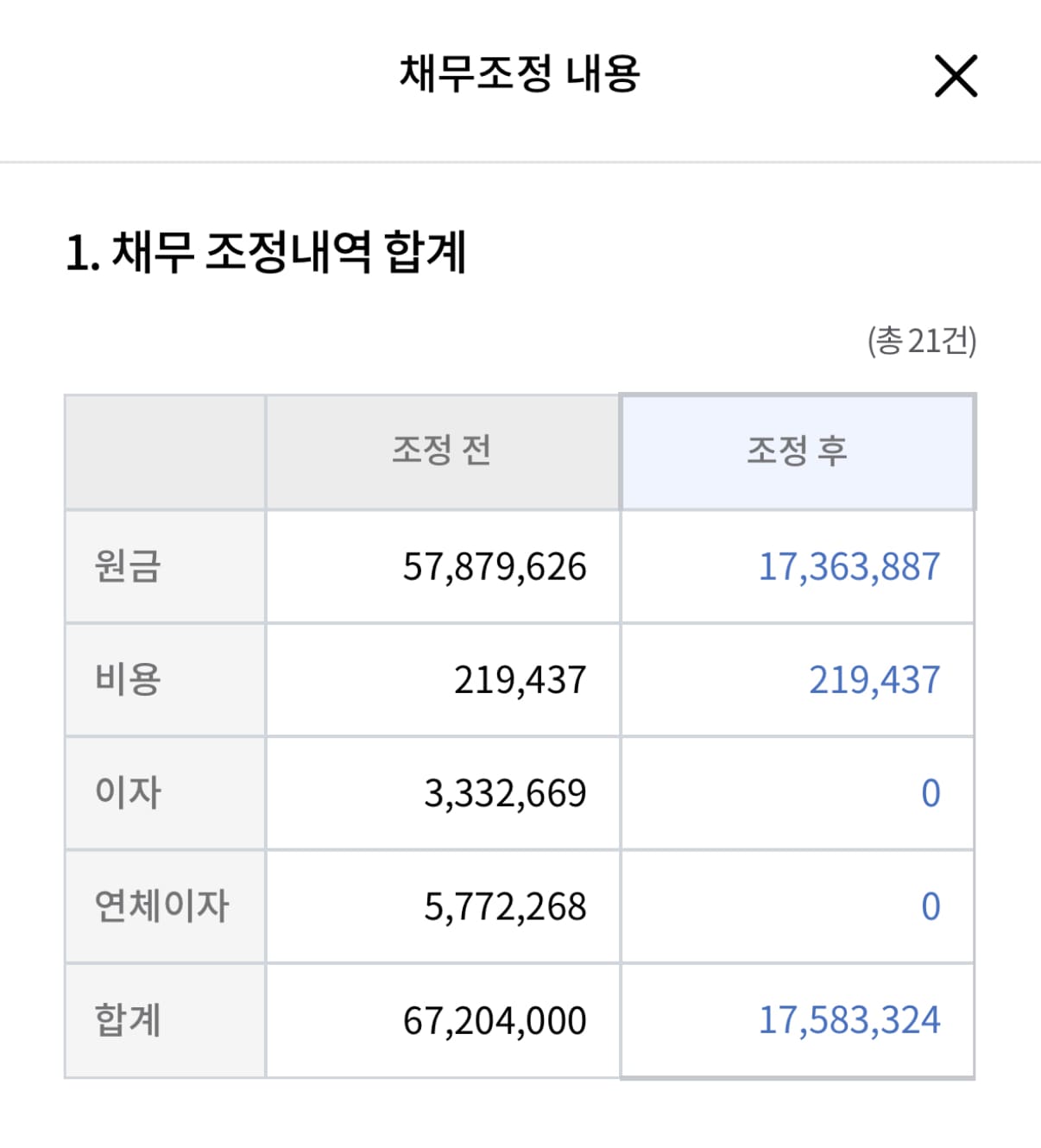This screenshot has width=1041, height=1148.
Task: Select the 조정 후 column header
Action: [798, 449]
